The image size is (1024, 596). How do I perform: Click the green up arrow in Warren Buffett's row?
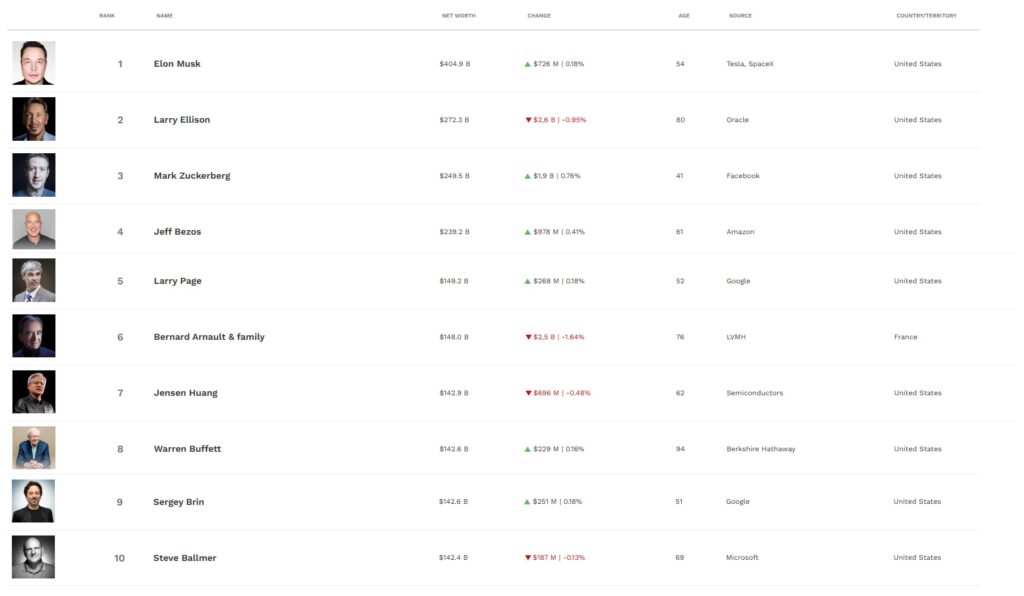[528, 449]
